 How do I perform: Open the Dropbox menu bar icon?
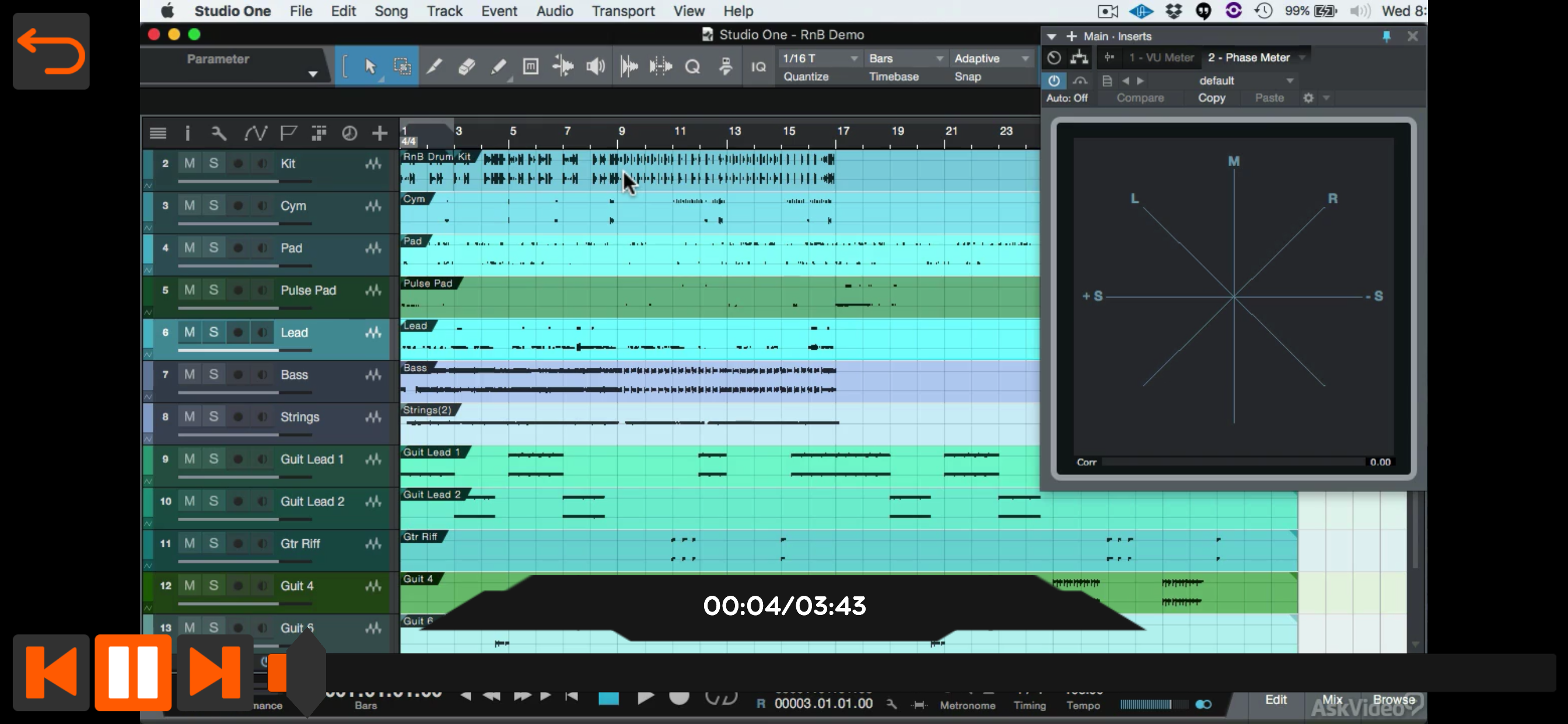[x=1173, y=11]
